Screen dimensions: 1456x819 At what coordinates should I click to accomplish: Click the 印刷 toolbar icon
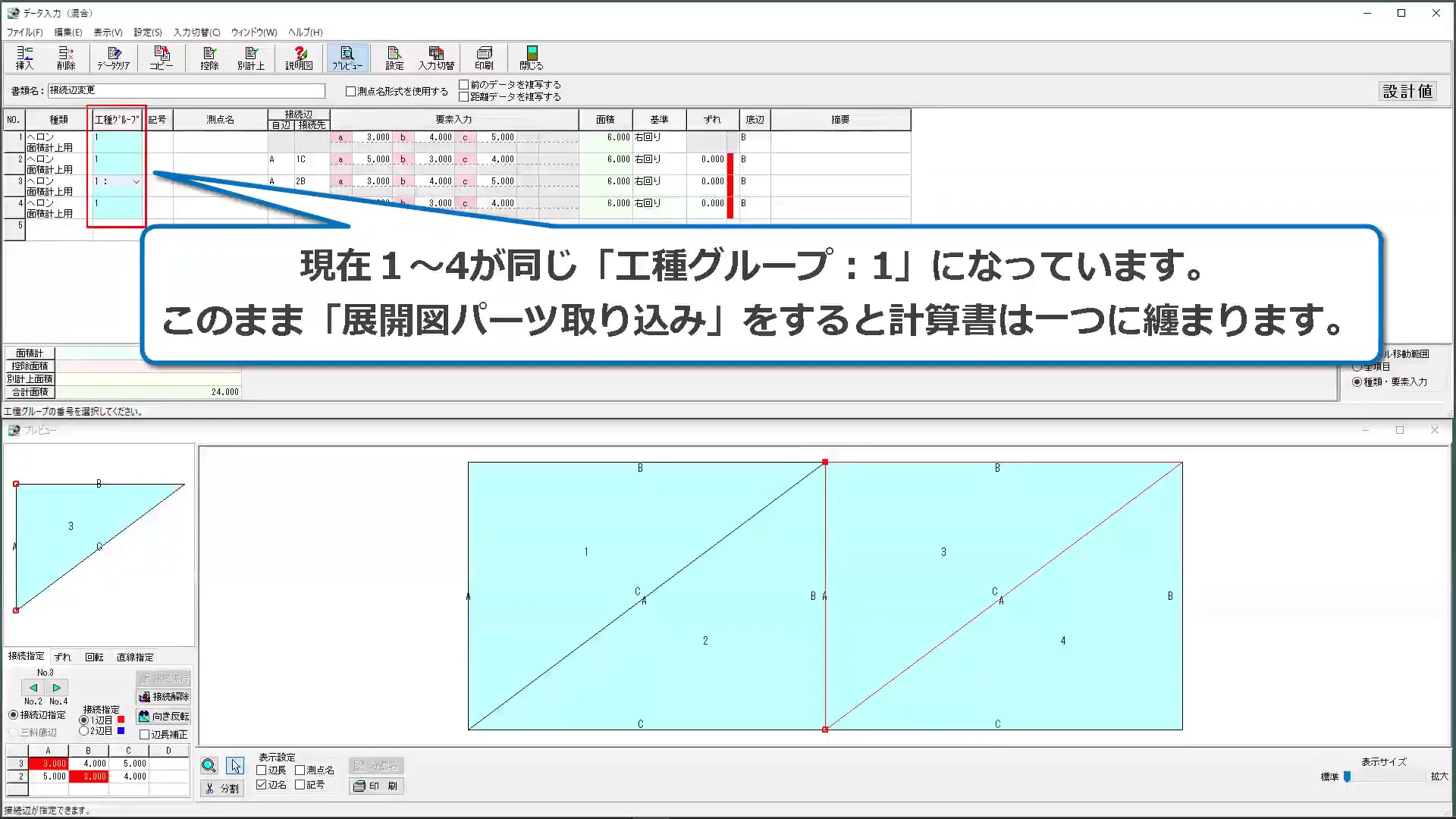click(484, 58)
